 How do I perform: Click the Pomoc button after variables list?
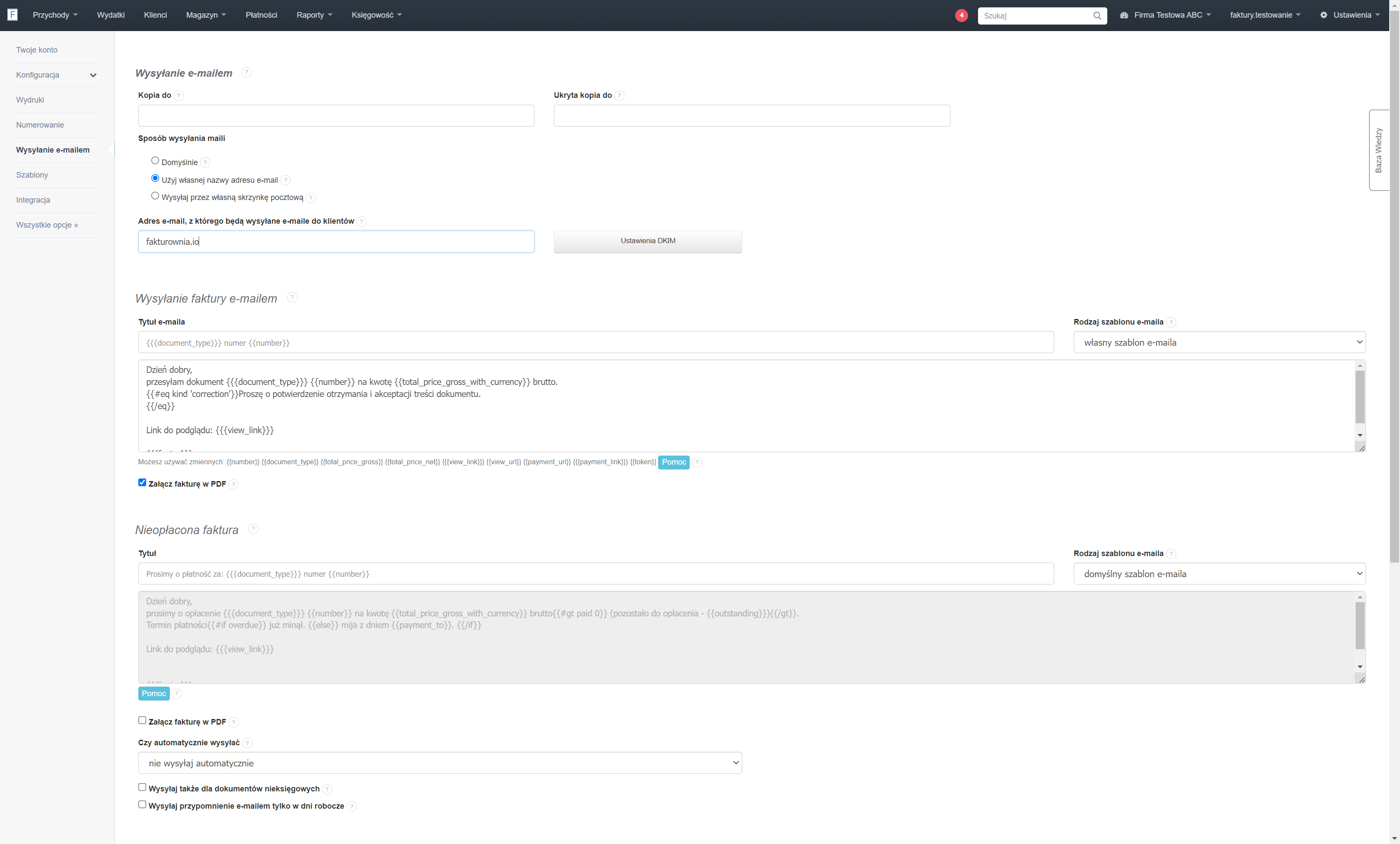pyautogui.click(x=674, y=462)
